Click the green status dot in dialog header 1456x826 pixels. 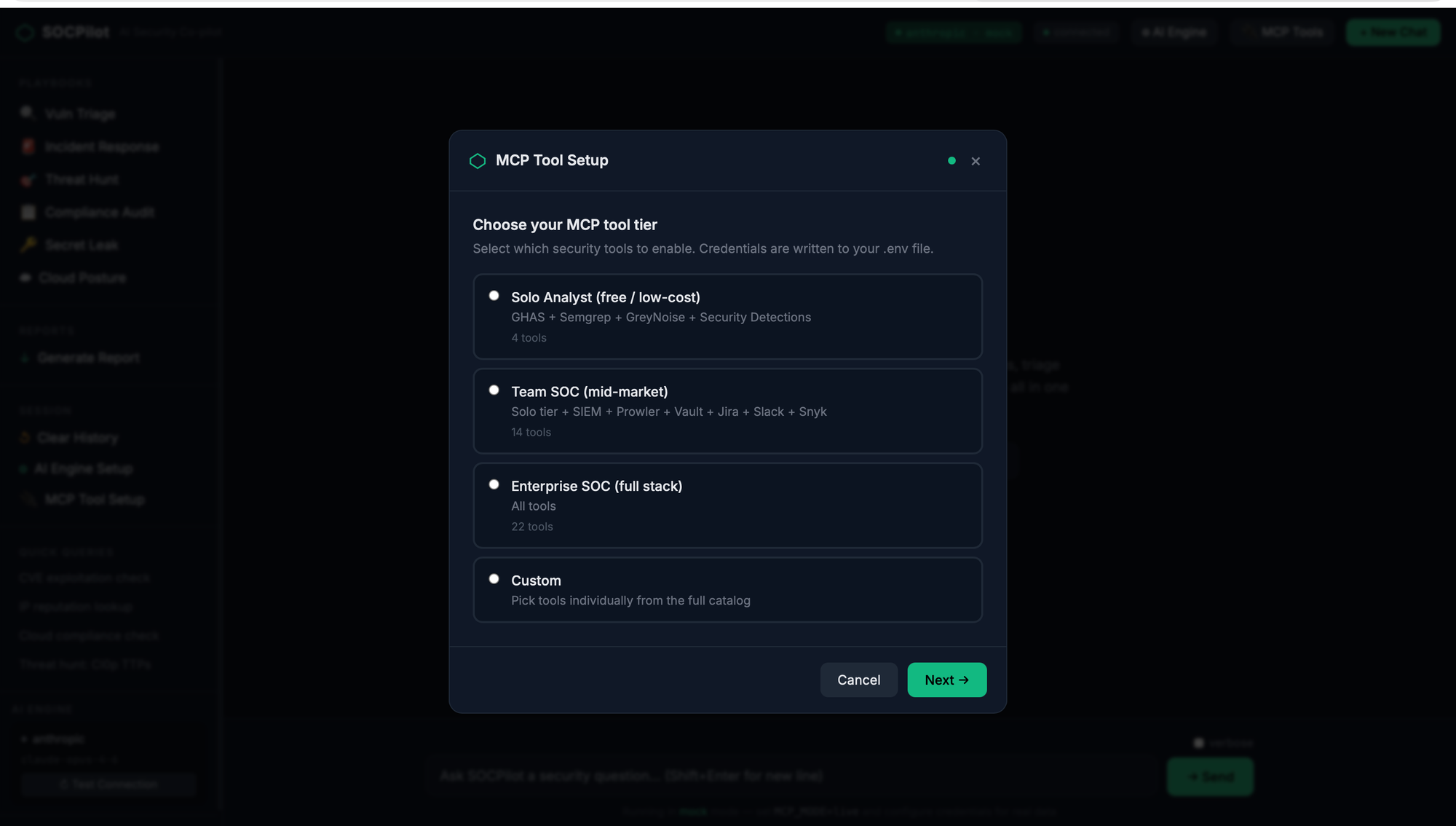(951, 161)
